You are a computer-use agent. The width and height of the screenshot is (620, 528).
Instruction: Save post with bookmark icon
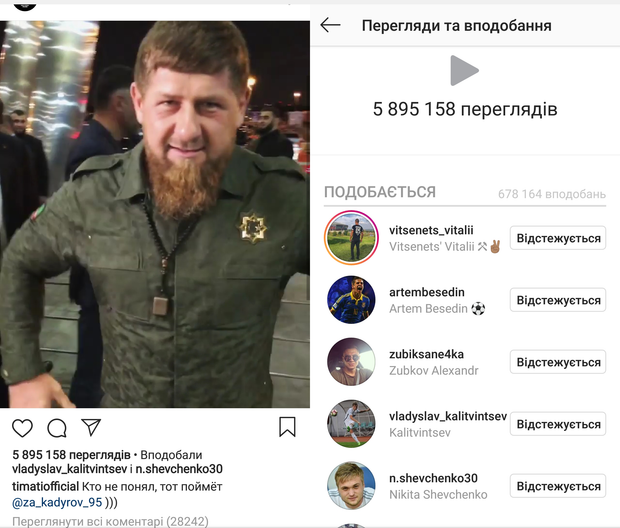[287, 427]
